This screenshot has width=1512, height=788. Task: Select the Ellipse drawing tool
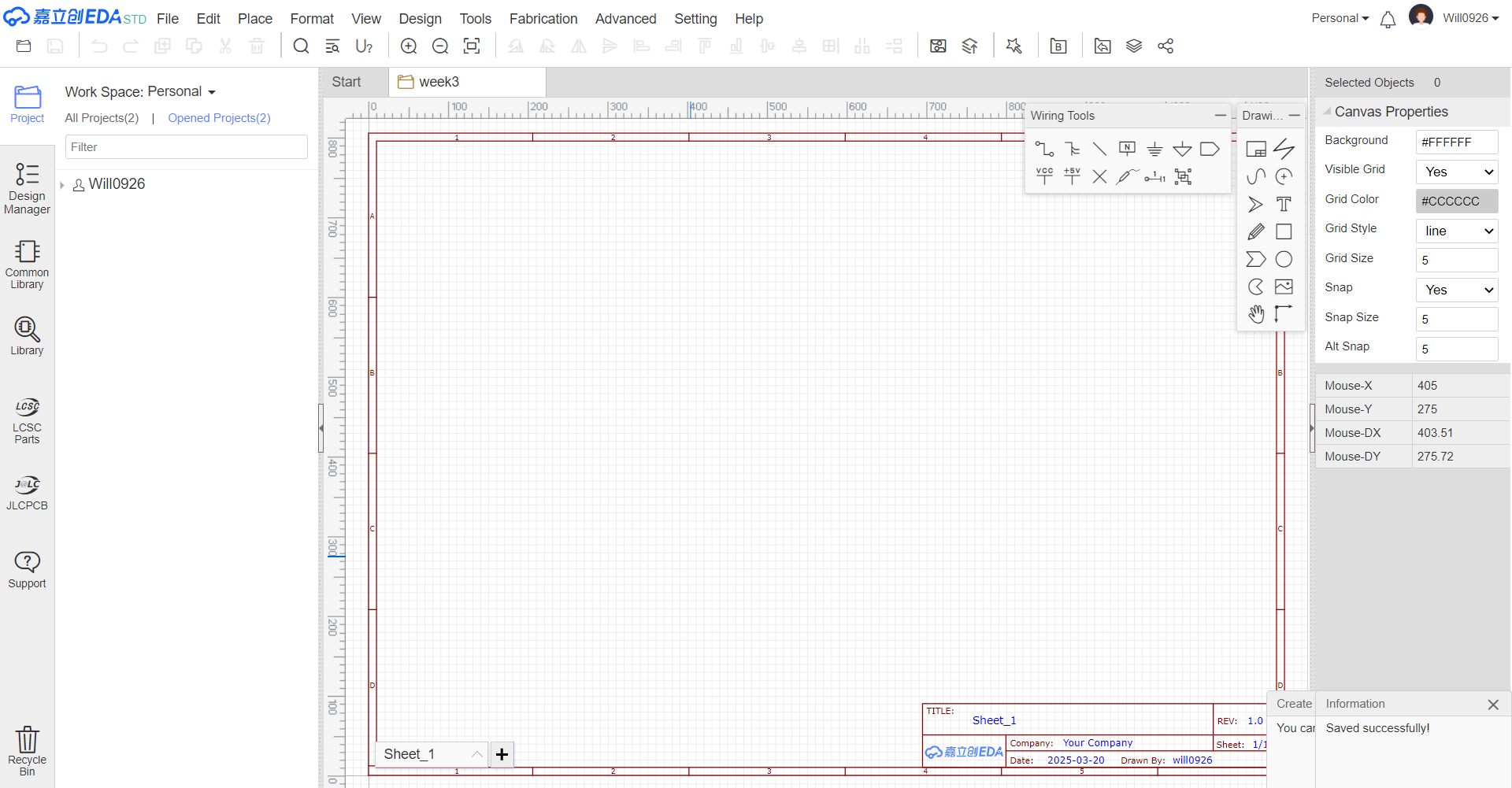[x=1284, y=259]
